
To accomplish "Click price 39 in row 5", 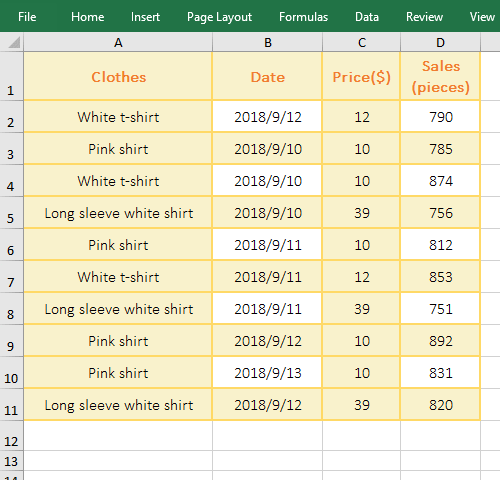I will click(x=361, y=213).
